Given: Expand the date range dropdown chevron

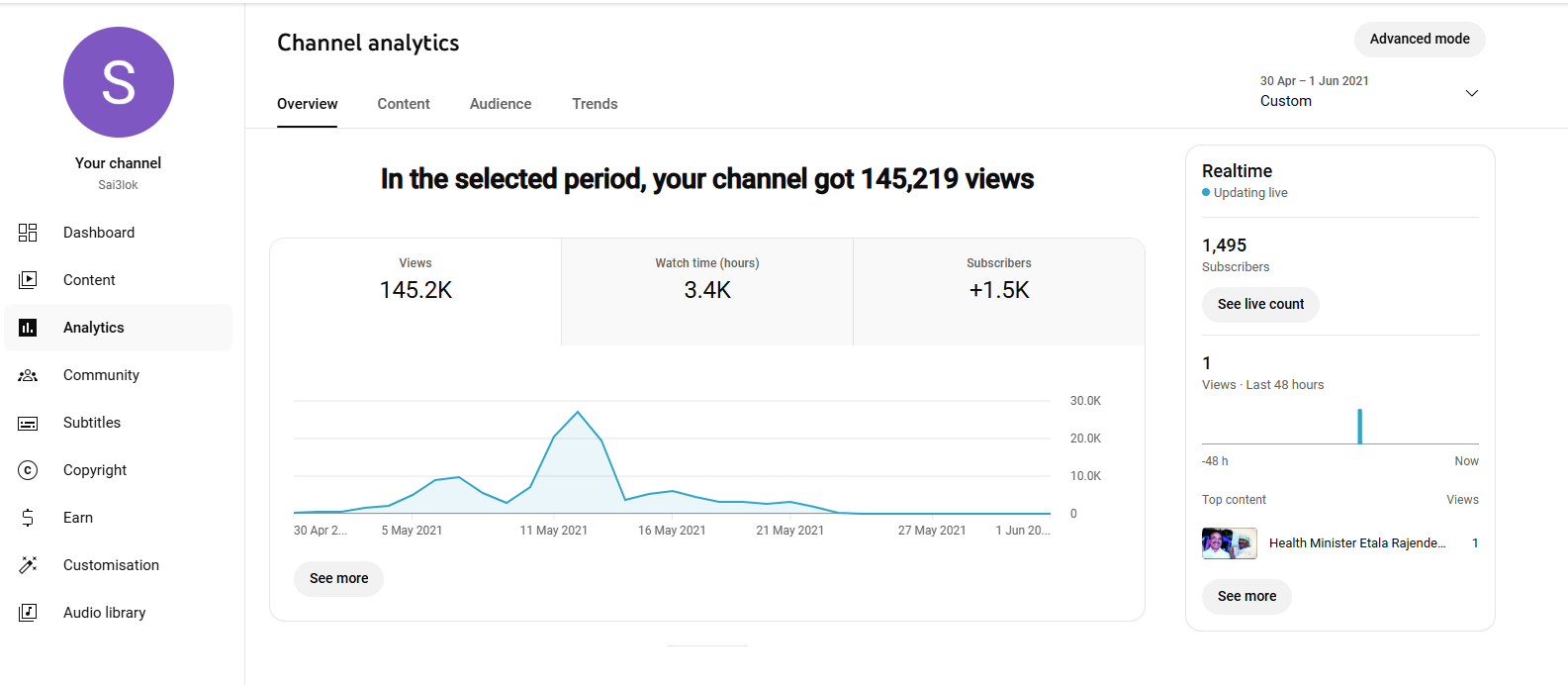Looking at the screenshot, I should pyautogui.click(x=1471, y=93).
